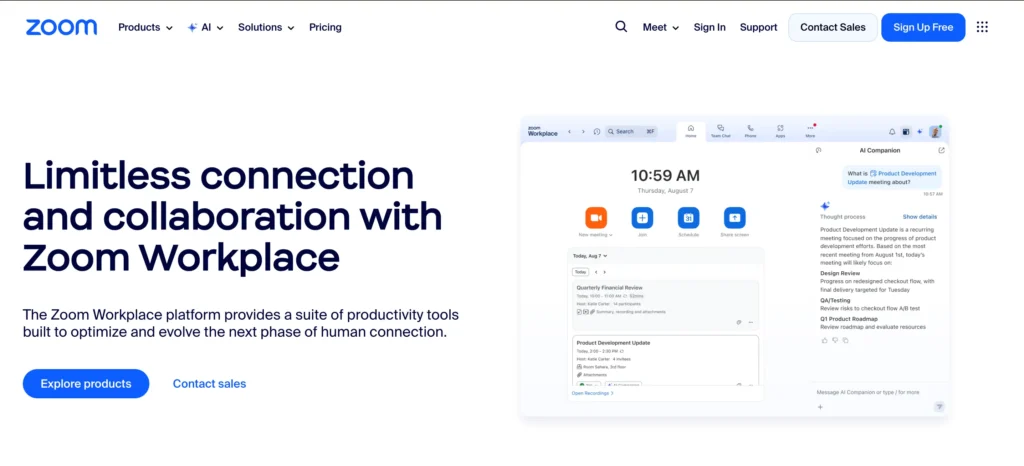Click the Design Review heading in AI response
The image size is (1024, 466).
pos(841,273)
